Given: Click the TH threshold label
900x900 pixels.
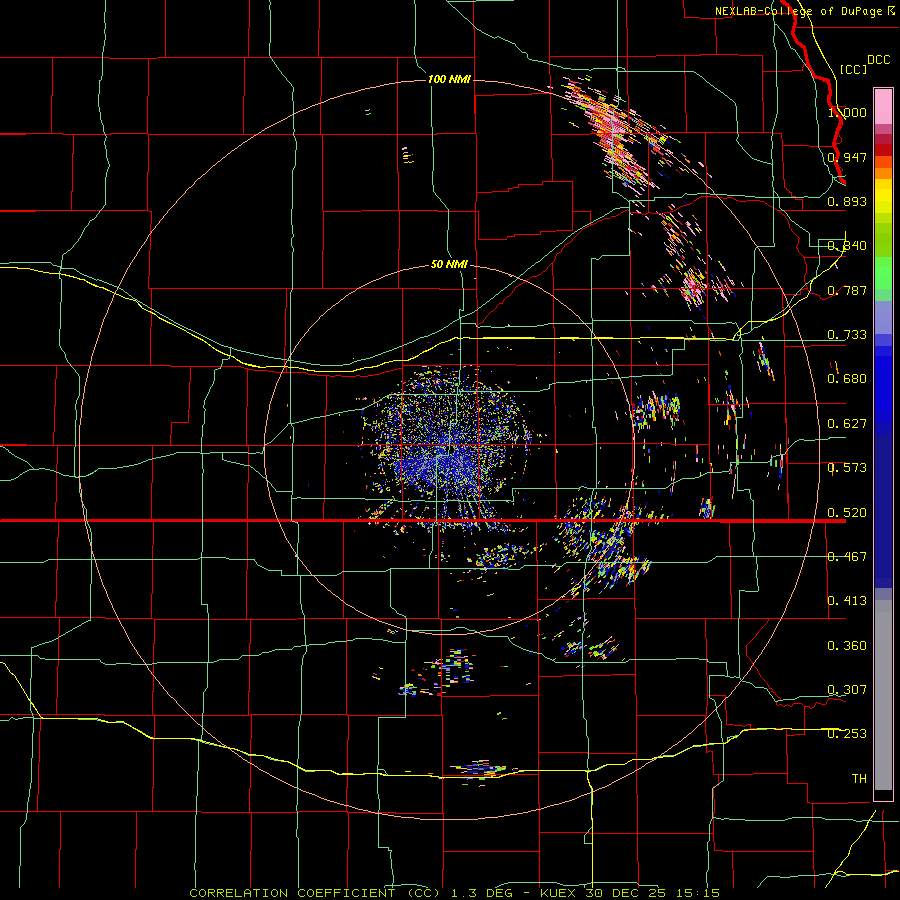Looking at the screenshot, I should click(x=859, y=779).
